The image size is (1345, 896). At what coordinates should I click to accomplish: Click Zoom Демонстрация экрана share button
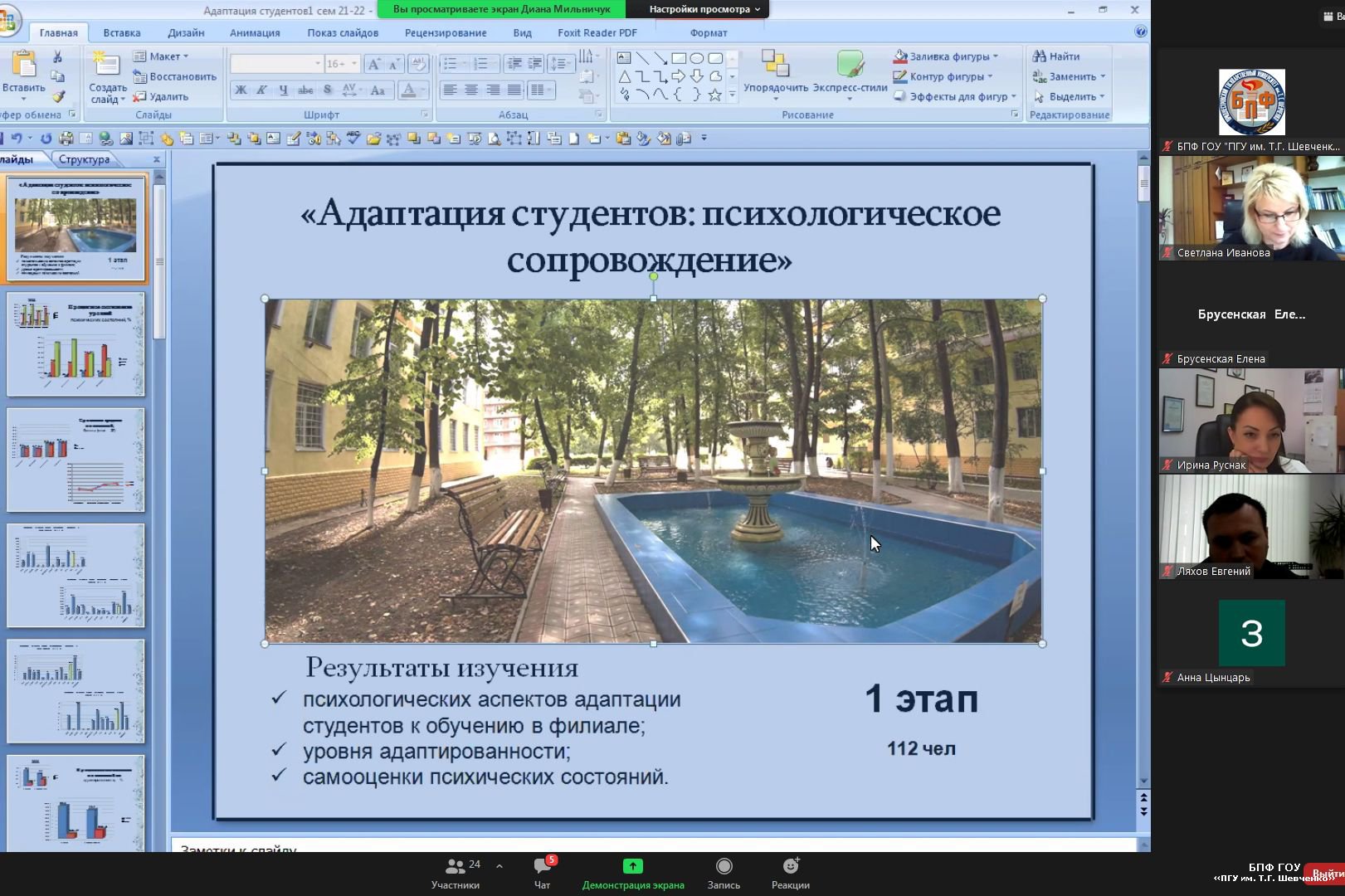click(x=633, y=874)
